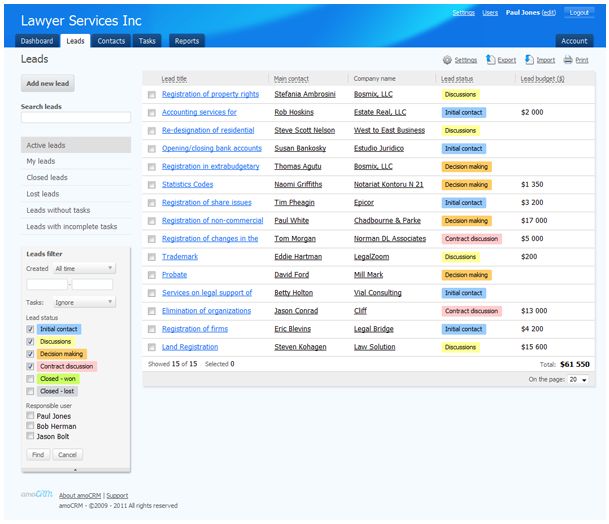Open the header Settings link

463,13
